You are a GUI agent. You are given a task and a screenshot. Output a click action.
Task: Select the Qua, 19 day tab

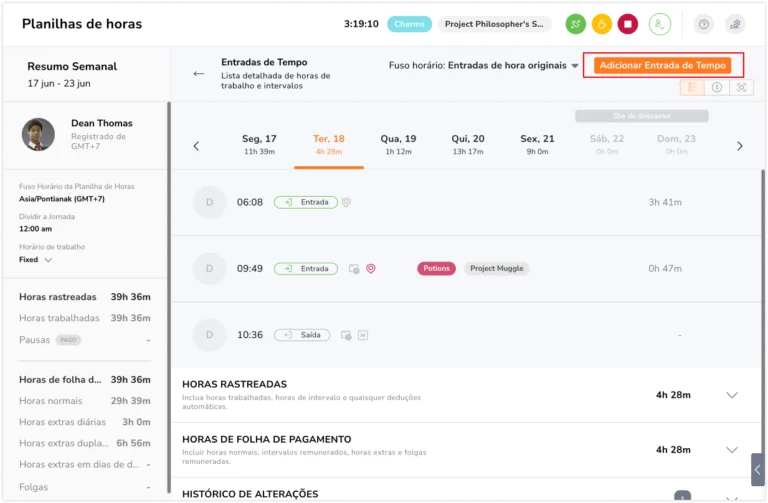(398, 145)
